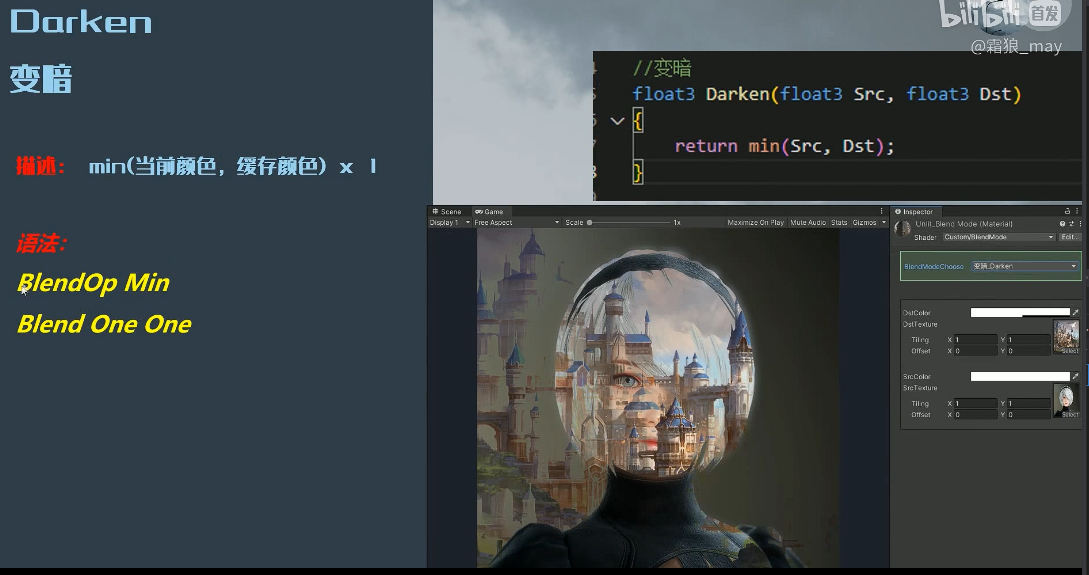The height and width of the screenshot is (575, 1089).
Task: Open the BlendModeChoose dropdown
Action: coord(1025,266)
